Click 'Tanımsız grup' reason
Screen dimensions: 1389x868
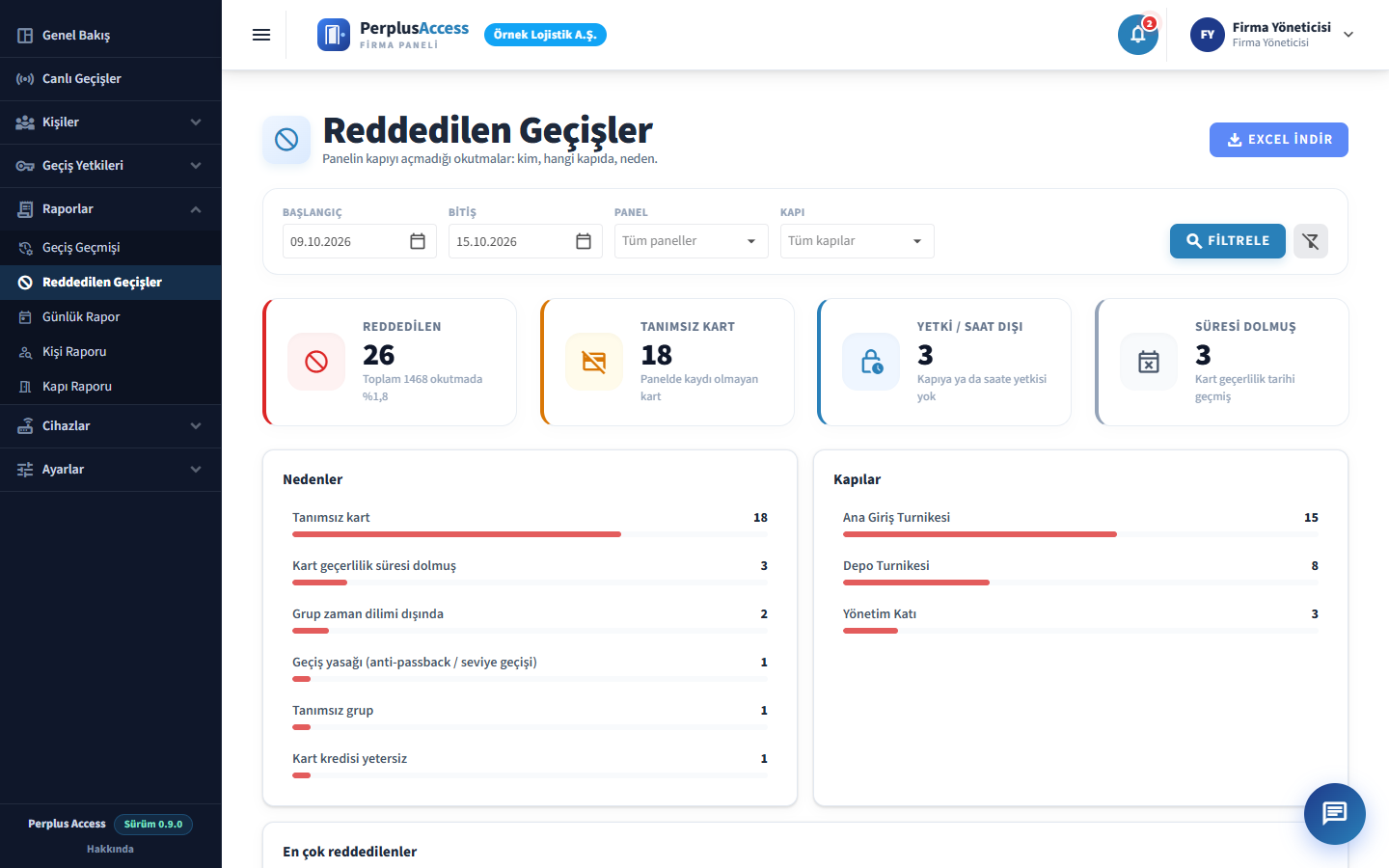click(333, 711)
